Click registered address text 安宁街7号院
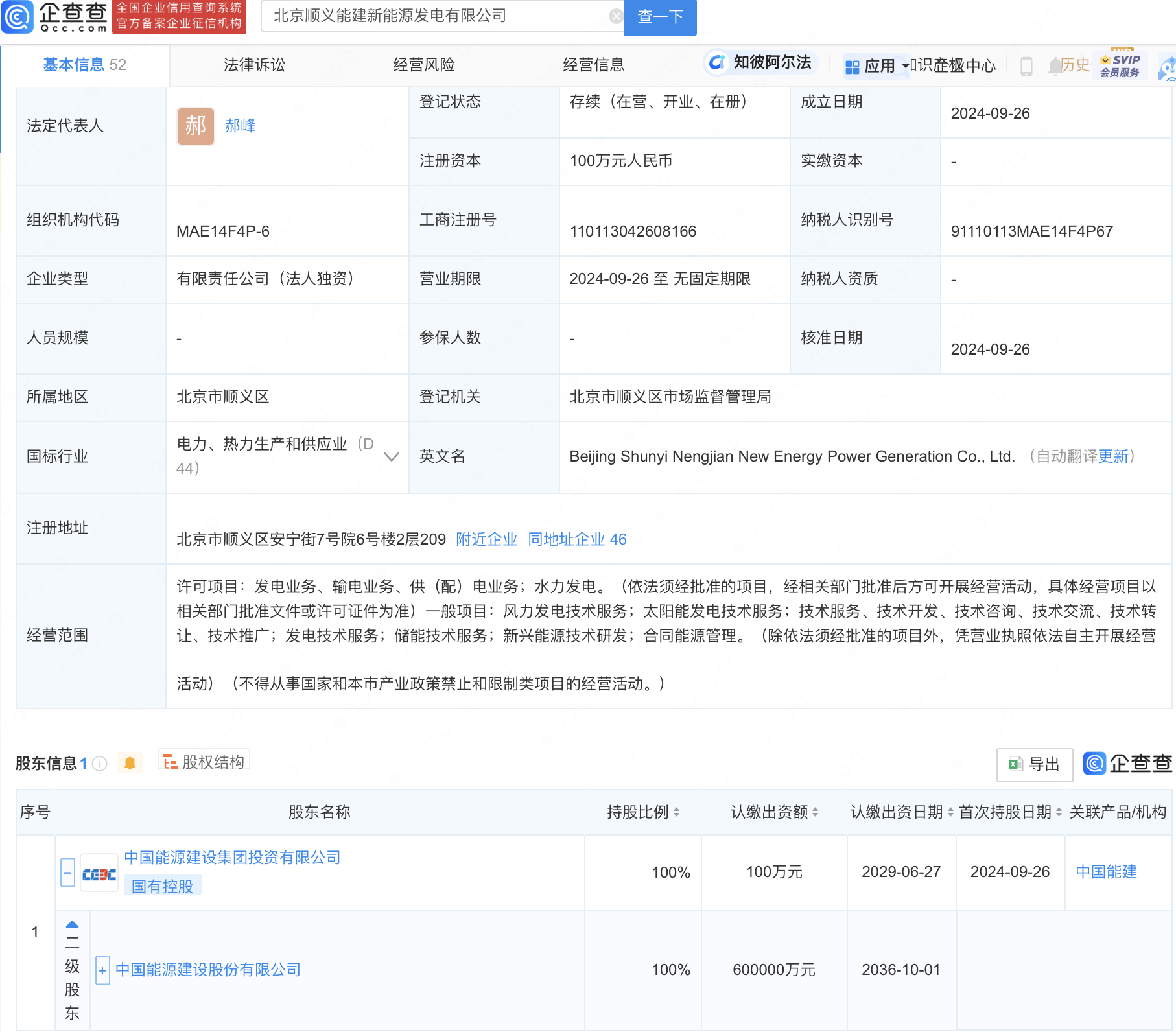Viewport: 1176px width, 1032px height. click(310, 539)
